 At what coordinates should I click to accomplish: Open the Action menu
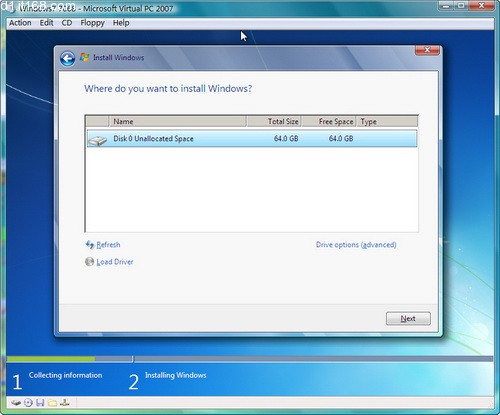(x=20, y=23)
